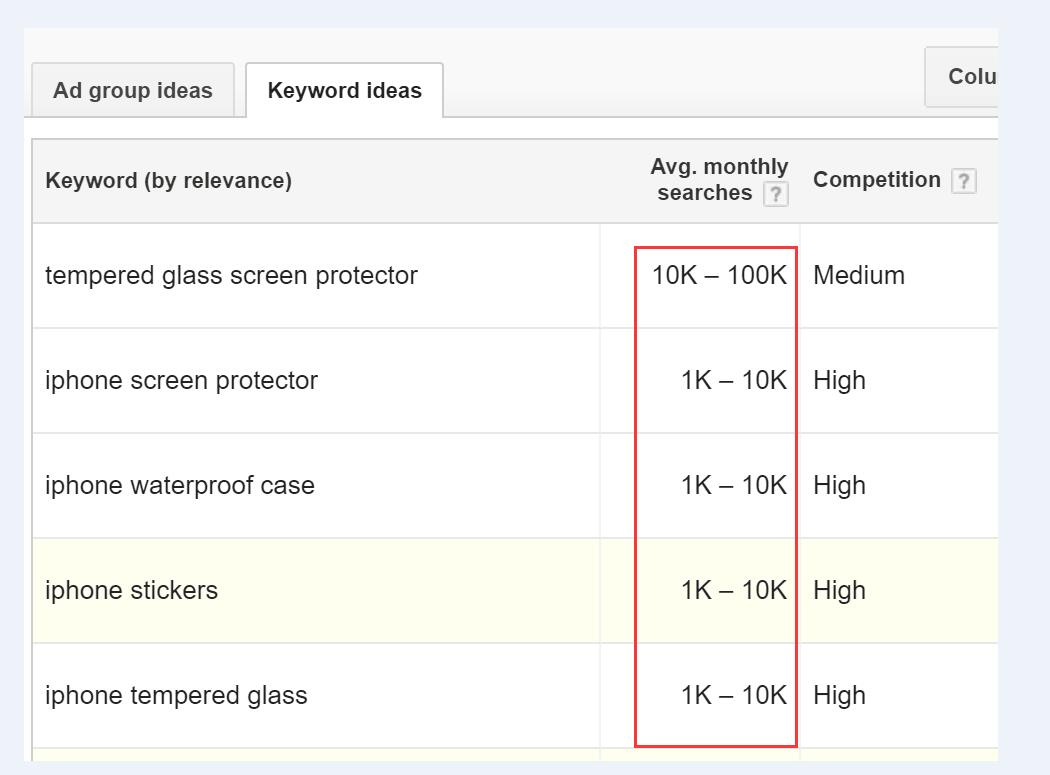Click searches value for iphone stickers
The image size is (1050, 775).
[734, 590]
